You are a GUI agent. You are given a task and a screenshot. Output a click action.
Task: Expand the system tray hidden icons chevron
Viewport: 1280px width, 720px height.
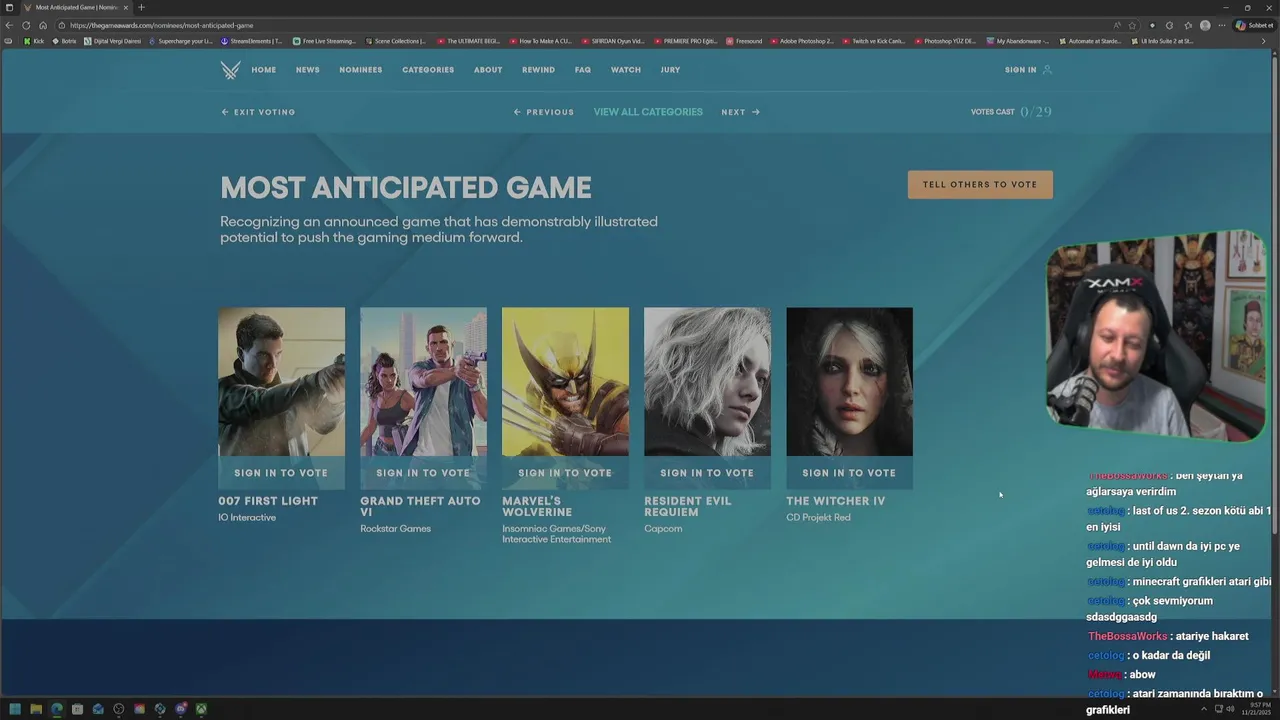pos(1204,709)
